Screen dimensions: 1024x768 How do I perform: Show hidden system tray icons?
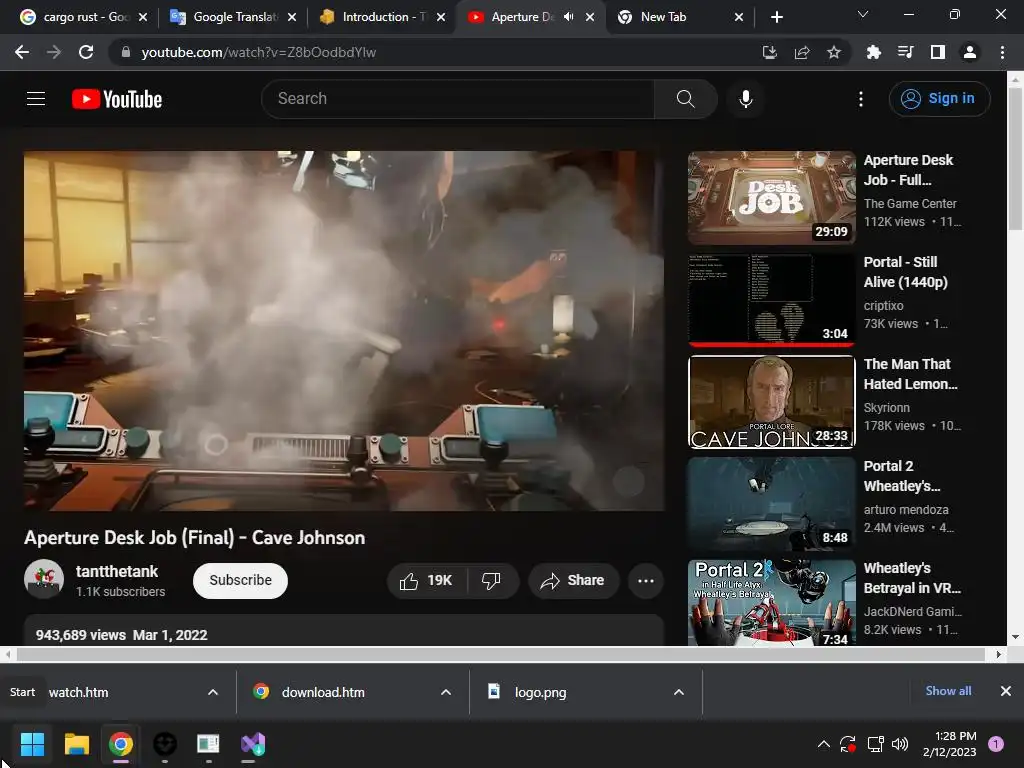(x=824, y=744)
